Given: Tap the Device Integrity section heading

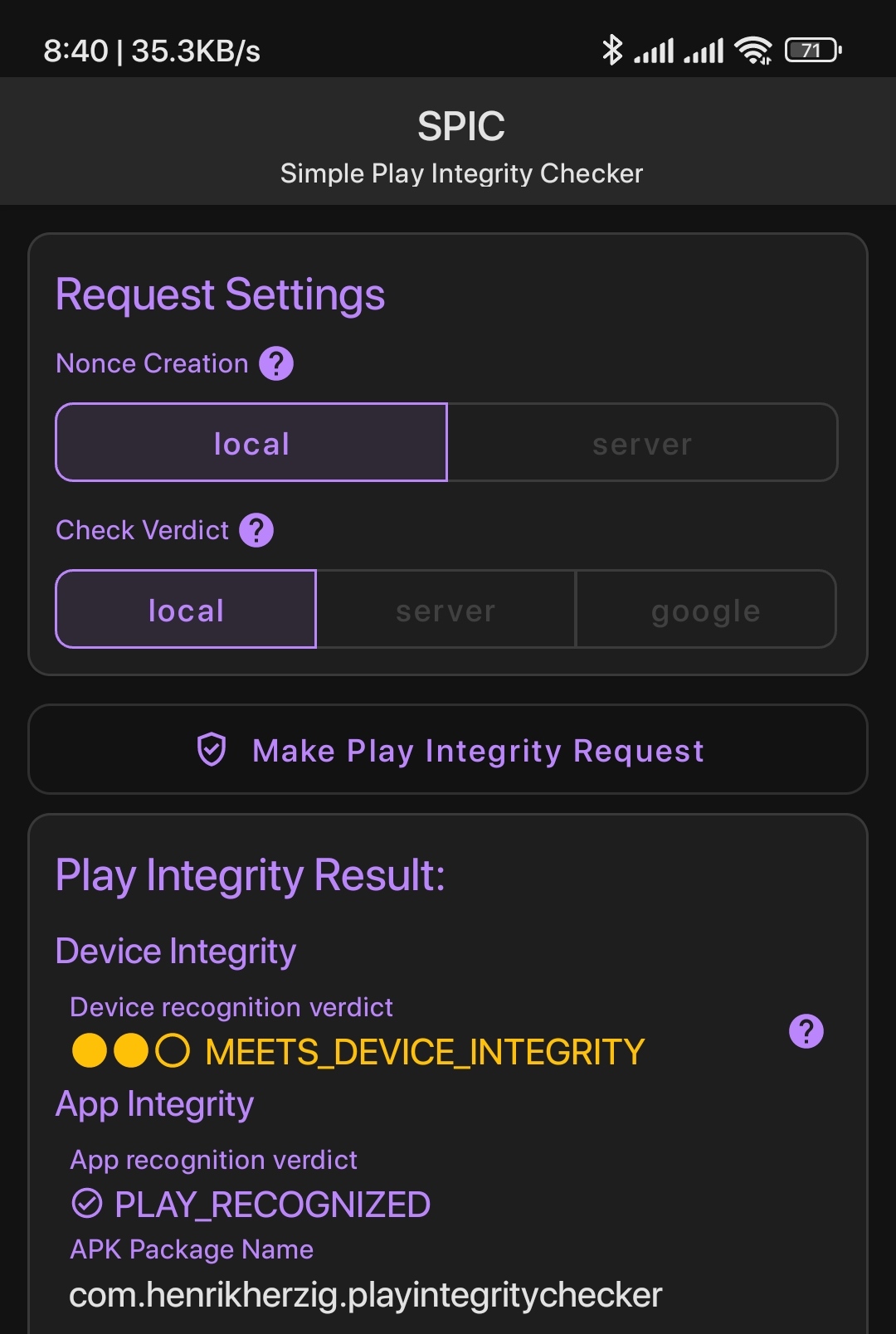Looking at the screenshot, I should point(176,952).
